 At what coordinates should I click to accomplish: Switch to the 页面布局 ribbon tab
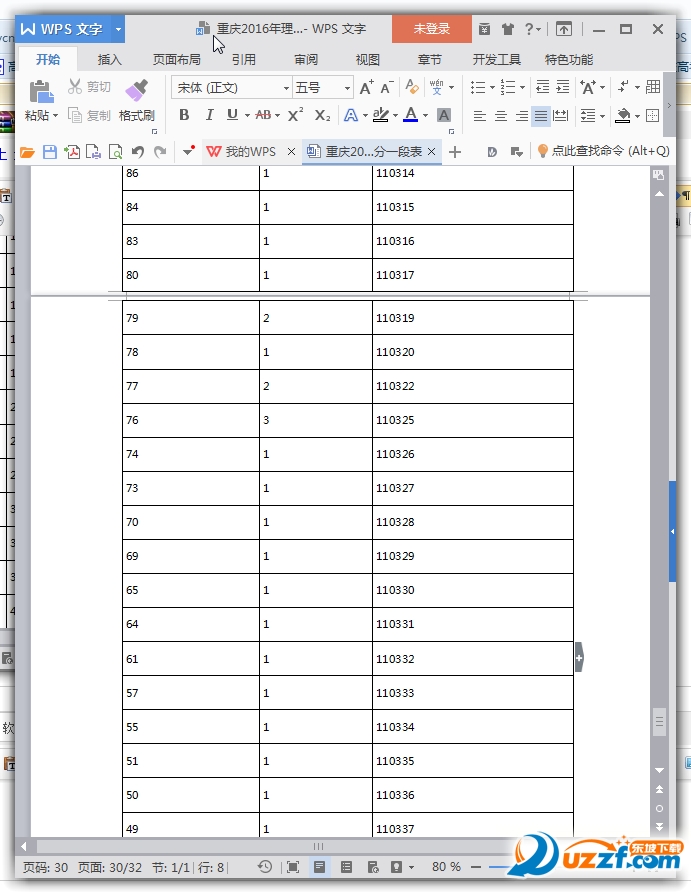[x=177, y=59]
